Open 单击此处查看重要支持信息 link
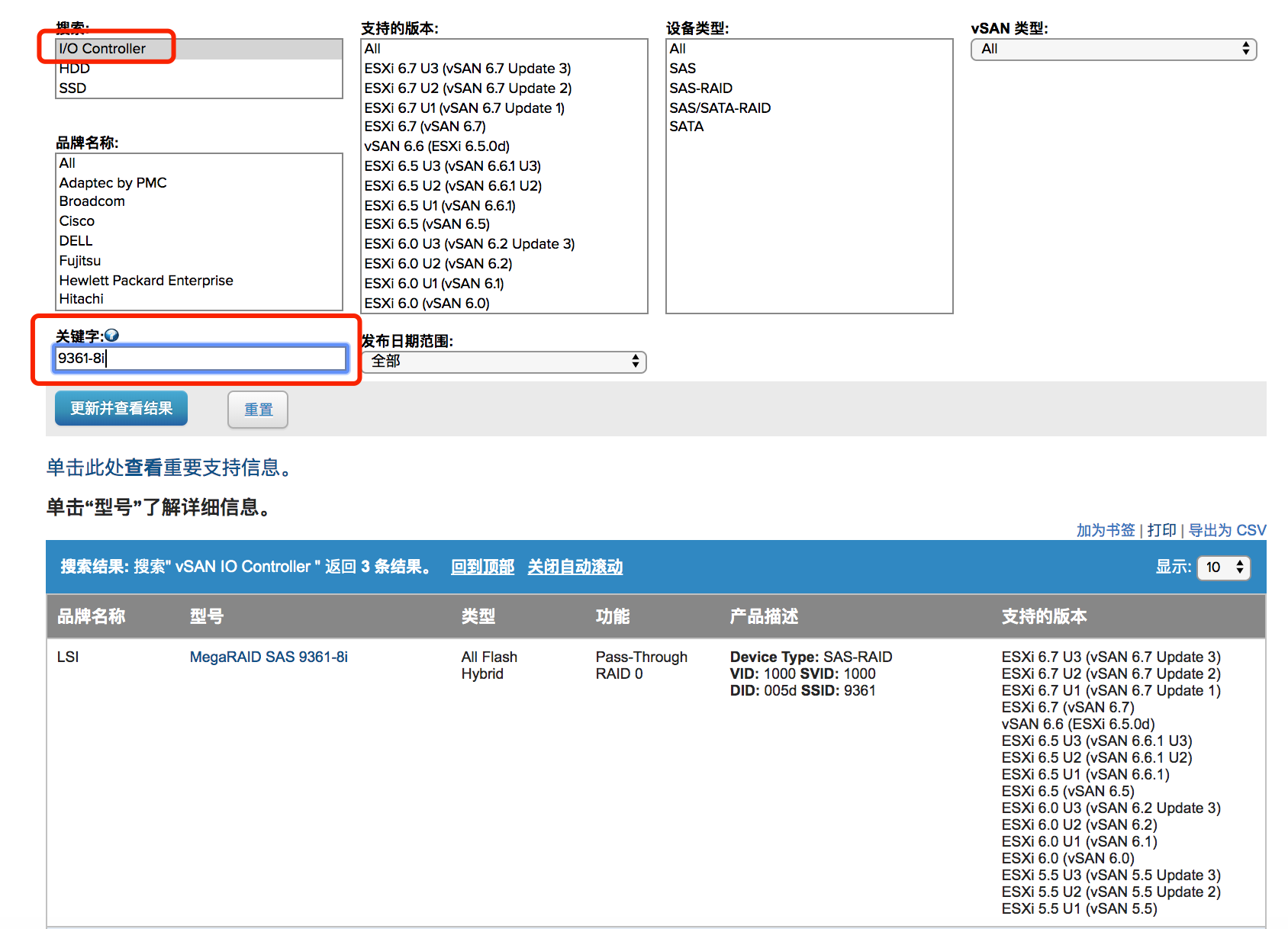 [171, 468]
